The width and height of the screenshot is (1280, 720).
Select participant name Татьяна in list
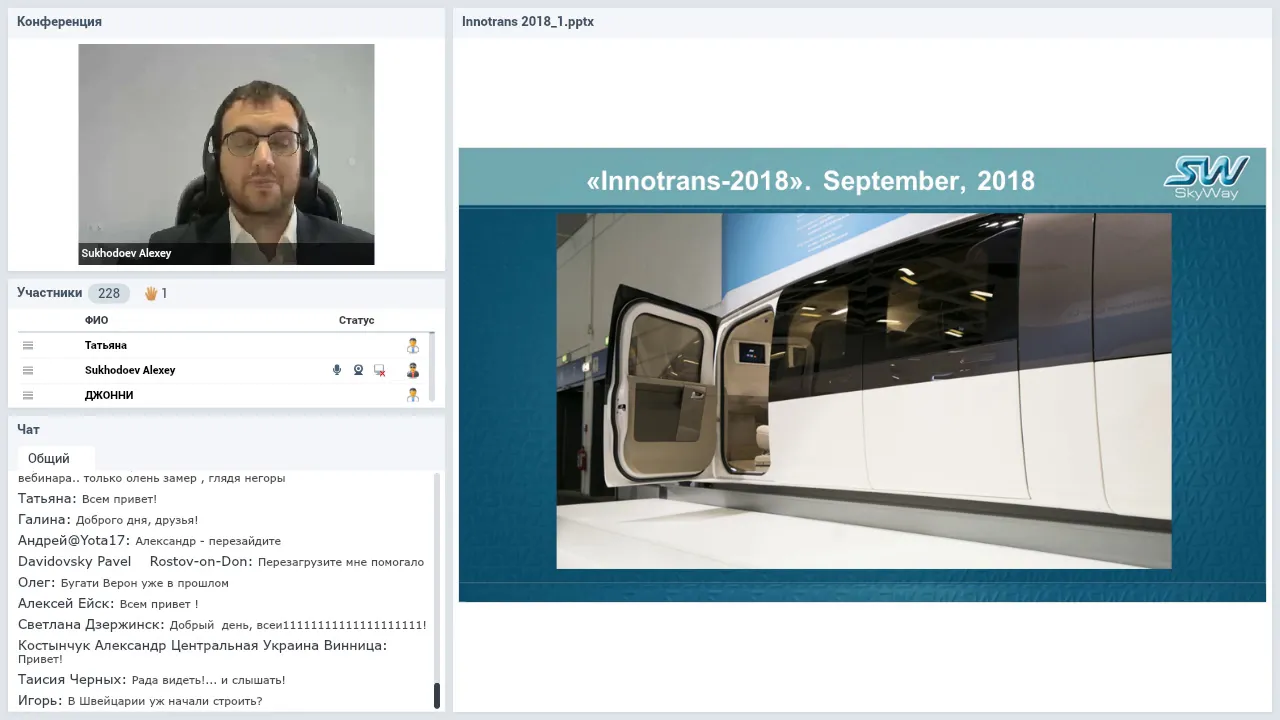click(106, 345)
